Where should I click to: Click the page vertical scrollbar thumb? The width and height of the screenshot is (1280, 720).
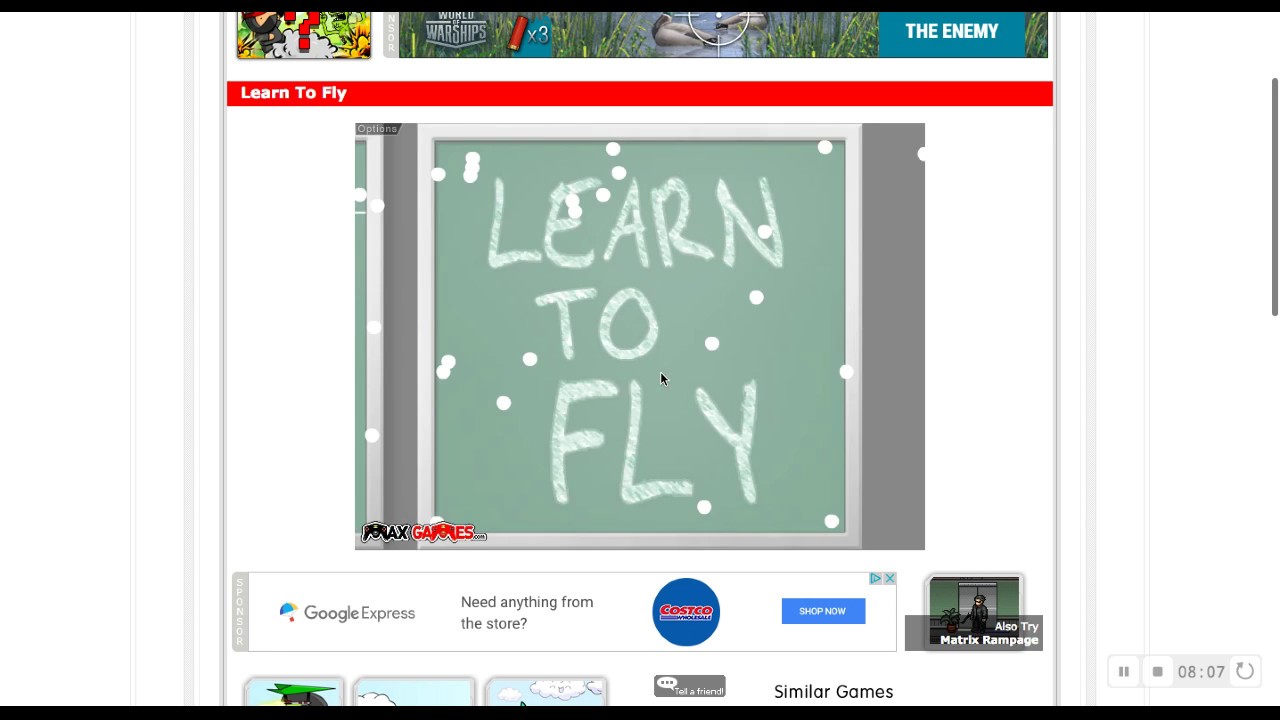point(1275,197)
